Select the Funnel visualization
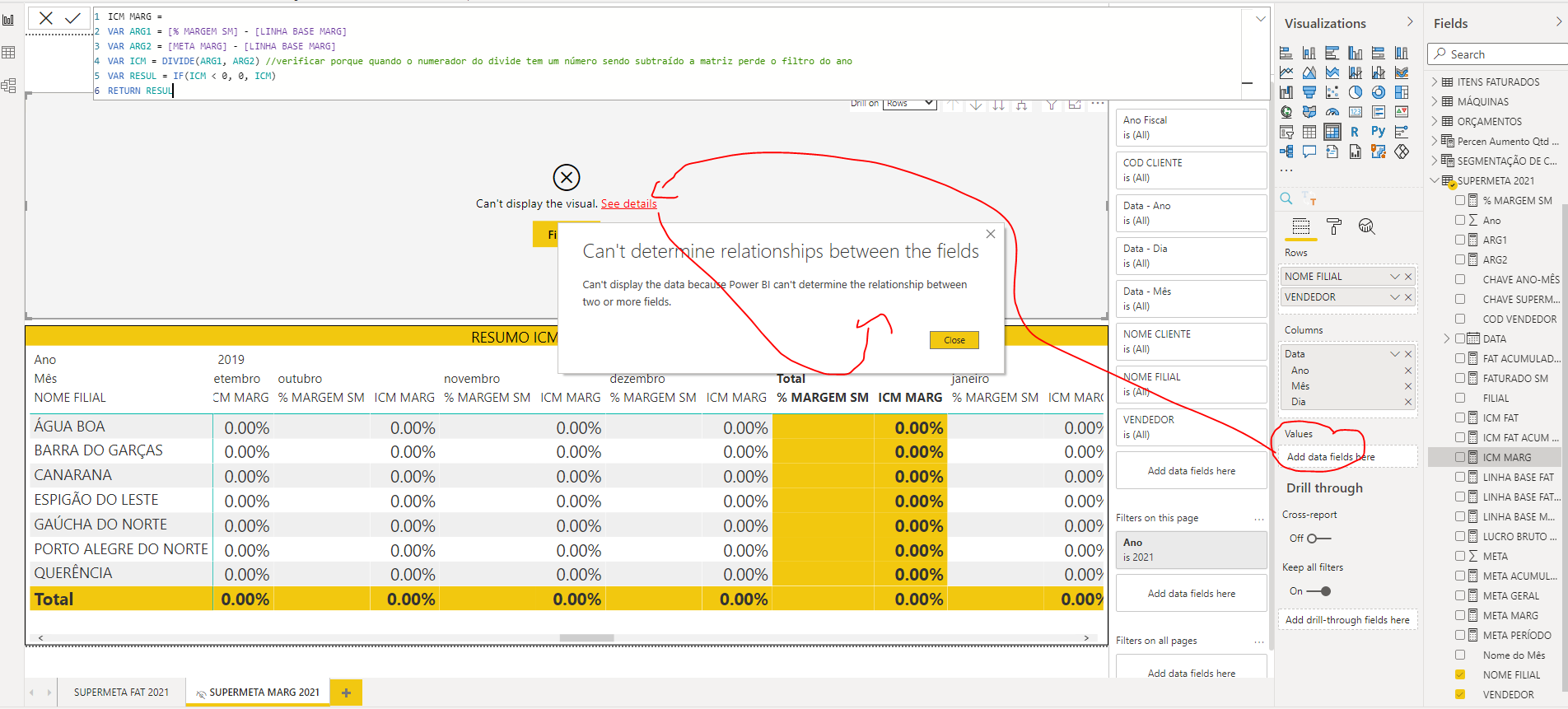Screen dimensions: 1568x709 coord(1309,92)
